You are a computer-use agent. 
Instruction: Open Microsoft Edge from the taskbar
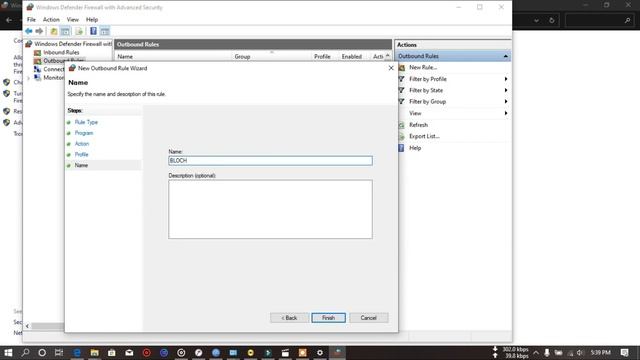(77, 352)
